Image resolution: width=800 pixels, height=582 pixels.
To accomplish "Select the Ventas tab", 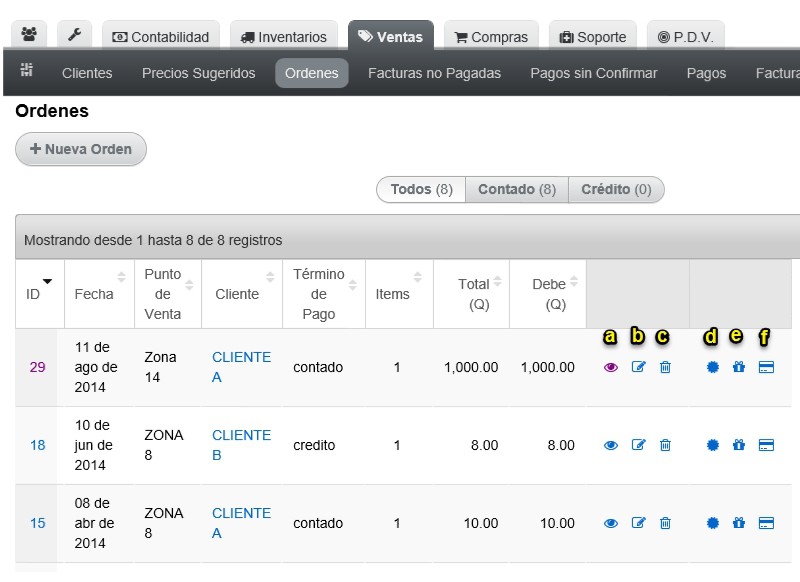I will coord(391,36).
